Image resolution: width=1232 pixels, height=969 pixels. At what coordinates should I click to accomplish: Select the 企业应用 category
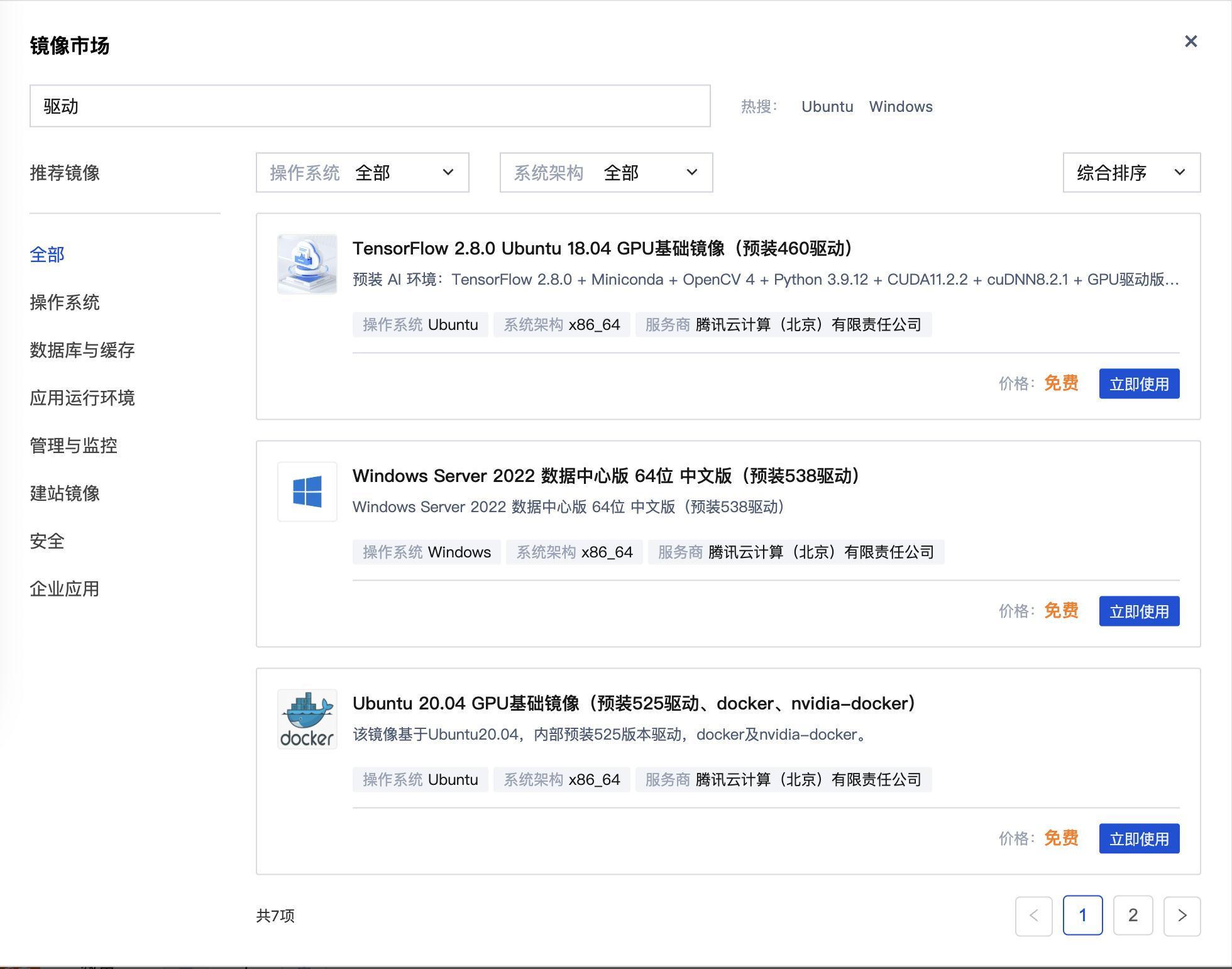pyautogui.click(x=65, y=589)
